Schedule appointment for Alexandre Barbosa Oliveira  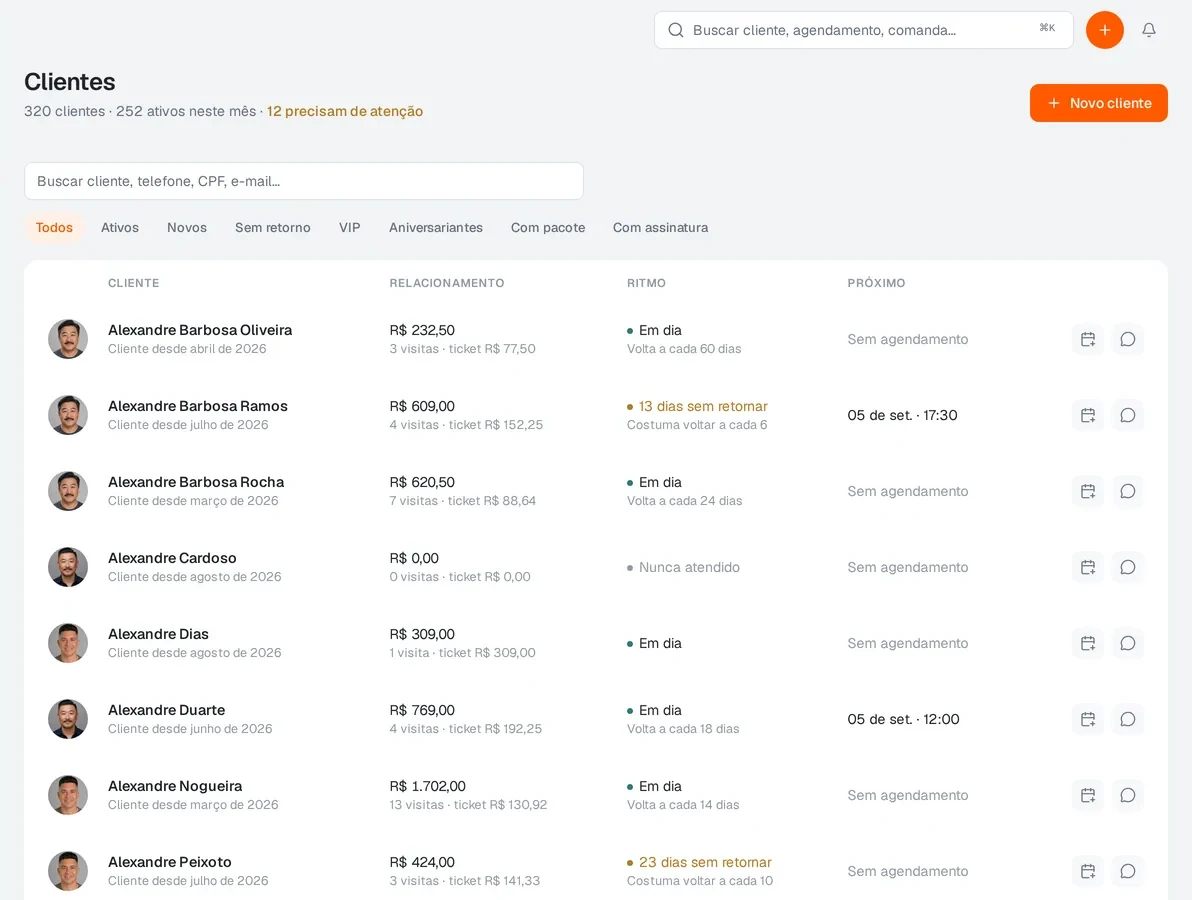point(1088,339)
